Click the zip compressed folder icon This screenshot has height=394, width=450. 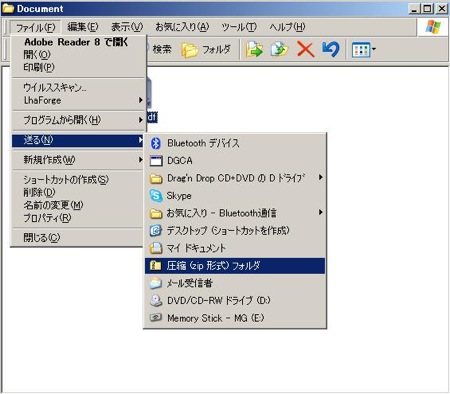tap(156, 266)
